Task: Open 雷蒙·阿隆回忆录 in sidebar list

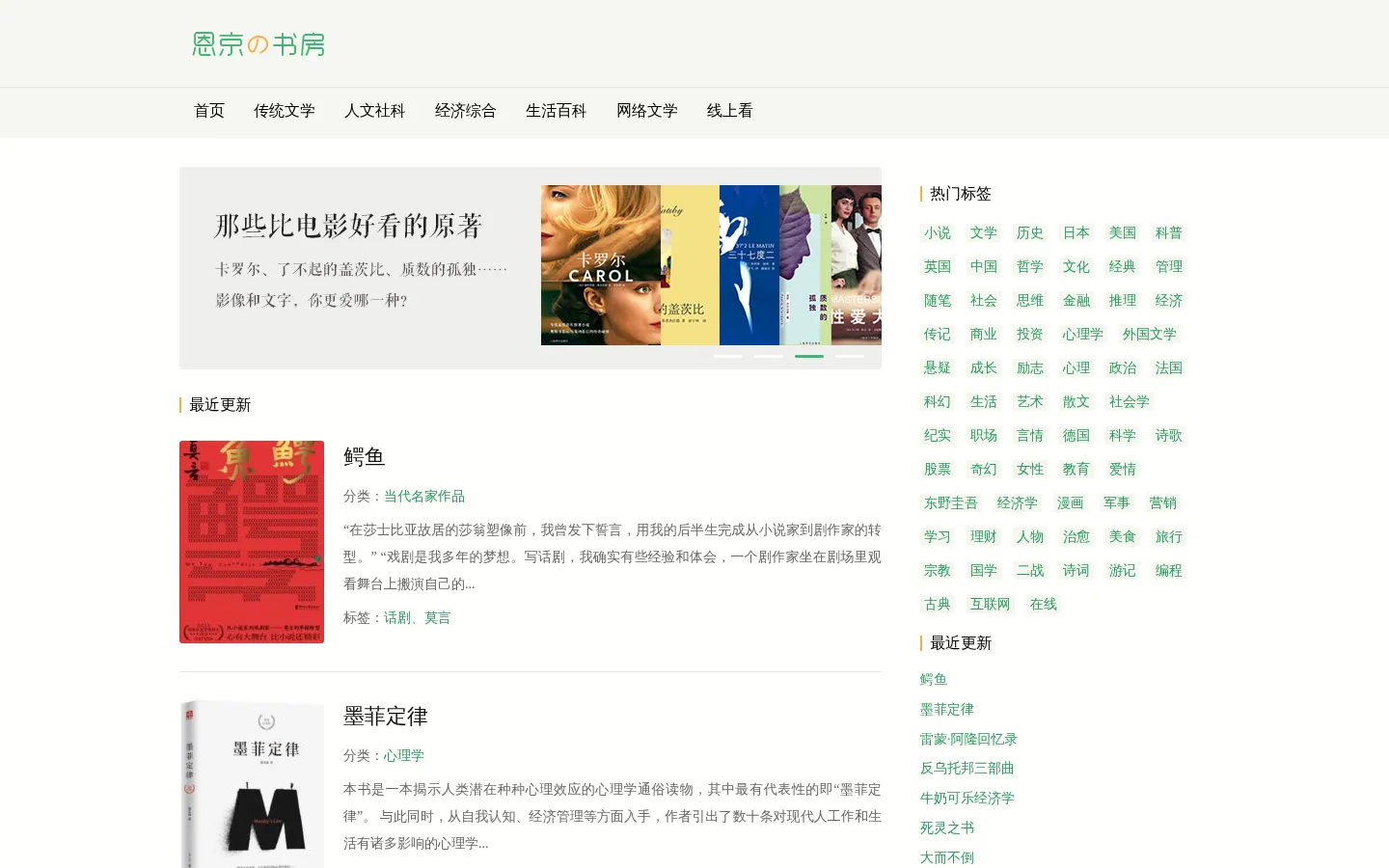Action: (x=968, y=739)
